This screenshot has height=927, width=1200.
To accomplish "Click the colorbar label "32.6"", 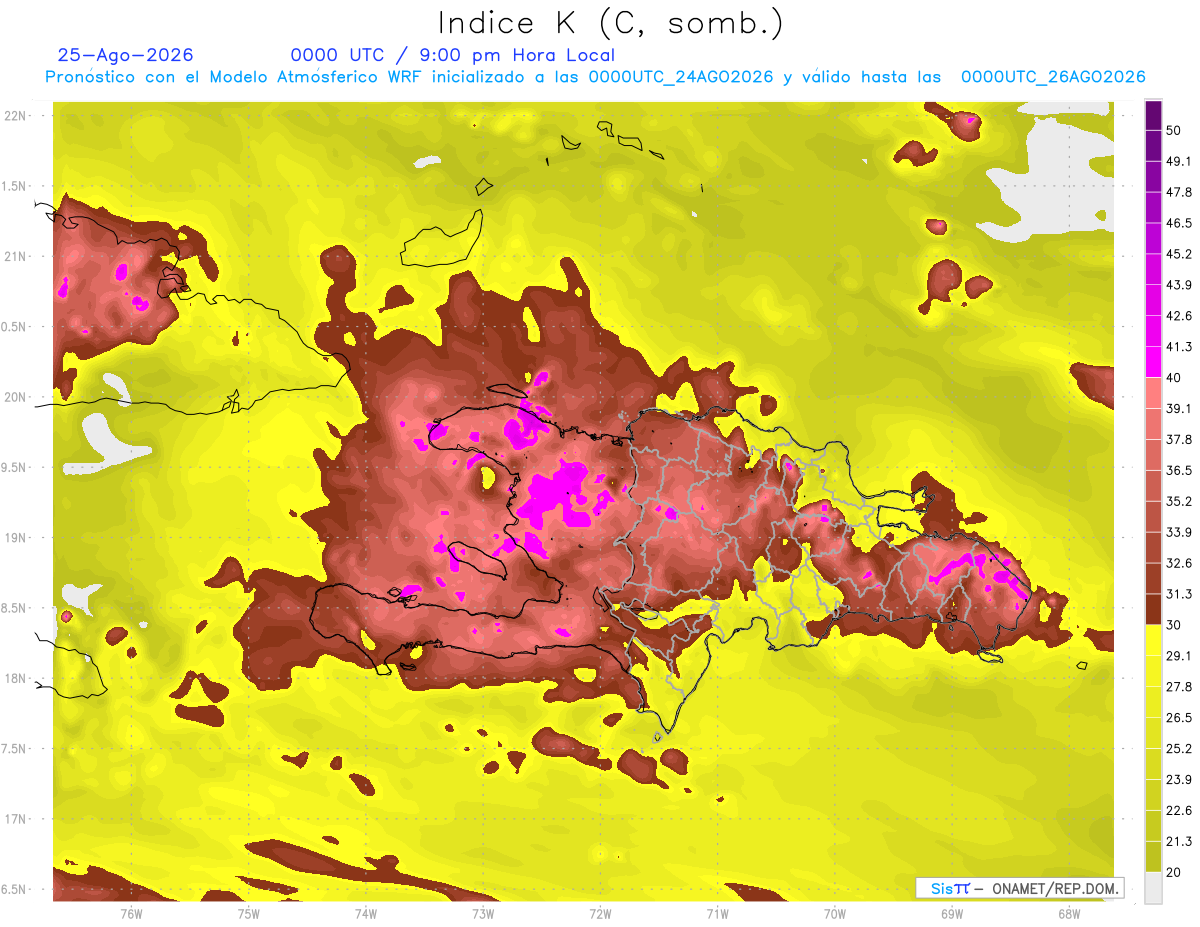I will [x=1179, y=563].
